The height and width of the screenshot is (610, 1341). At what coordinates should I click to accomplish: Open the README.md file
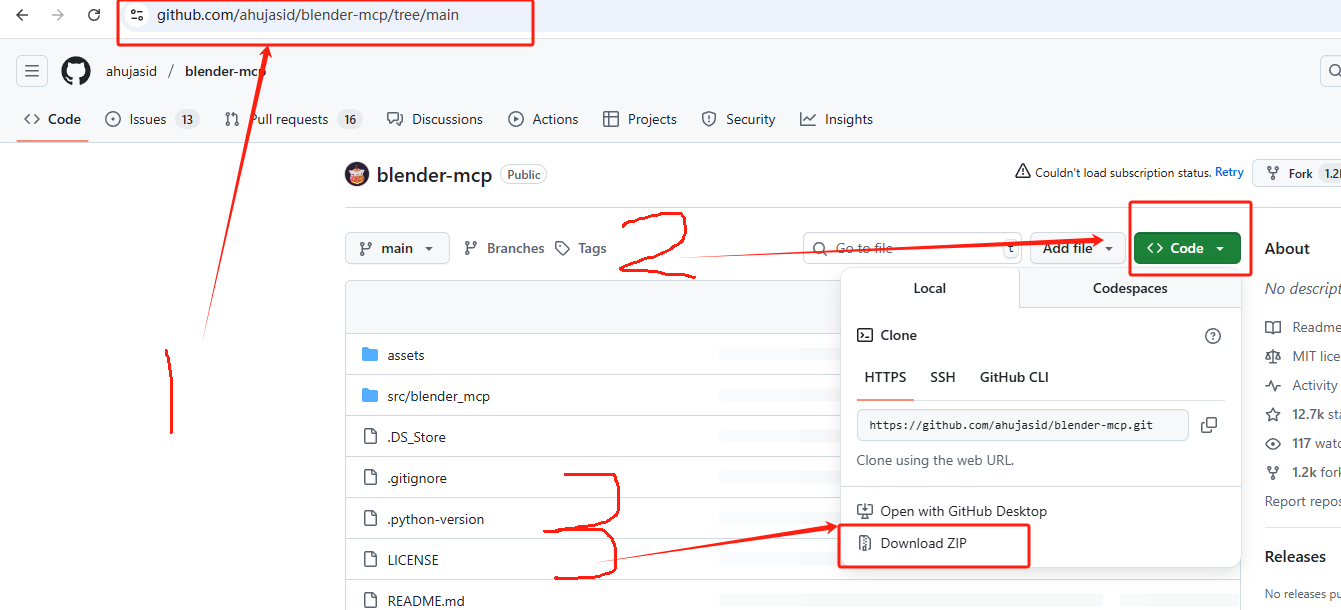pos(426,601)
